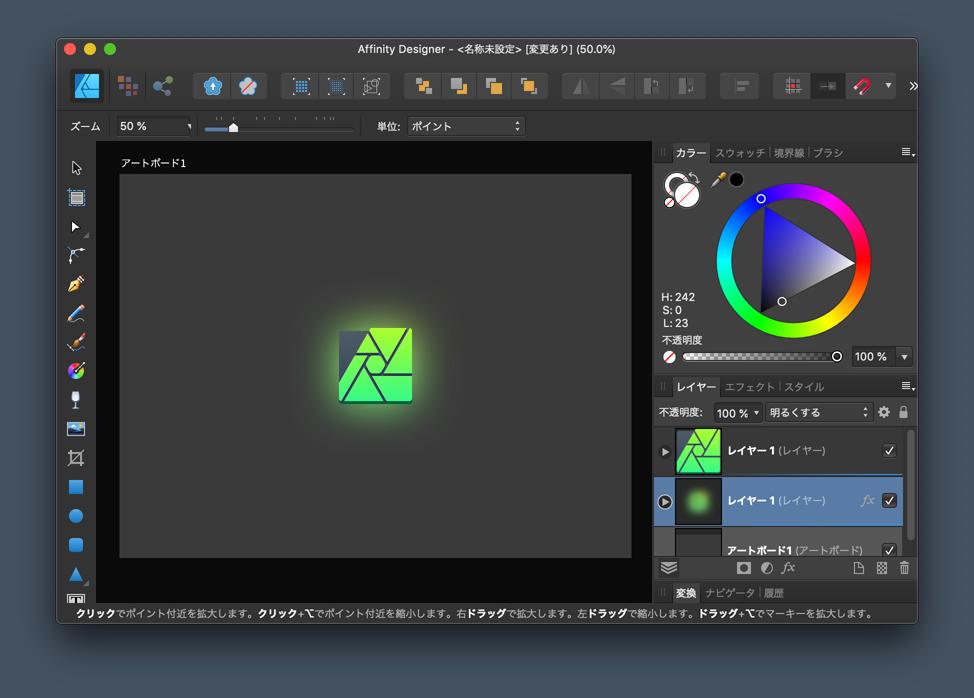Switch to Export persona
This screenshot has height=698, width=974.
pos(163,86)
